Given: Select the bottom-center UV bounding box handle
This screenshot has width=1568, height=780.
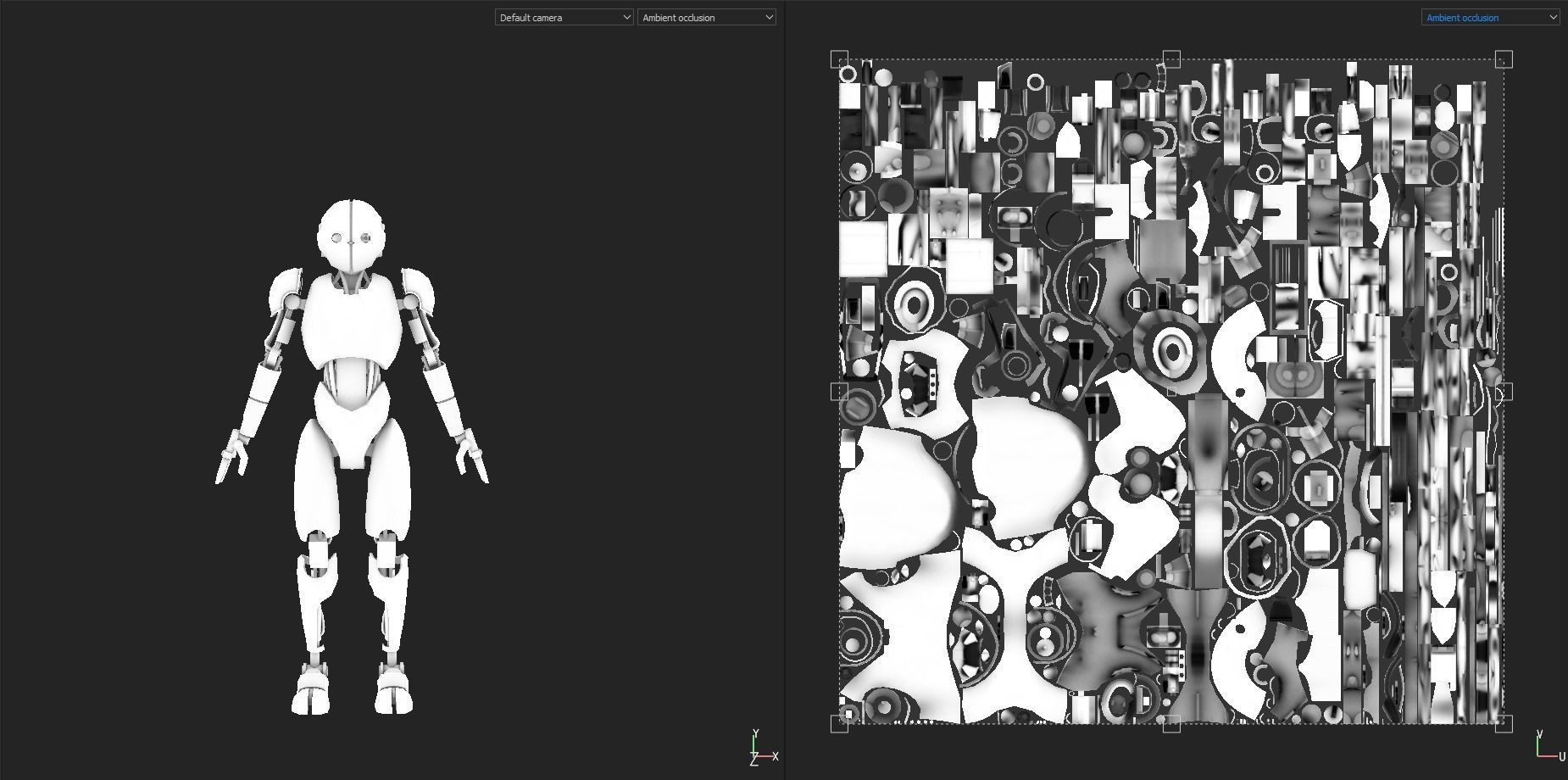Looking at the screenshot, I should click(1171, 724).
